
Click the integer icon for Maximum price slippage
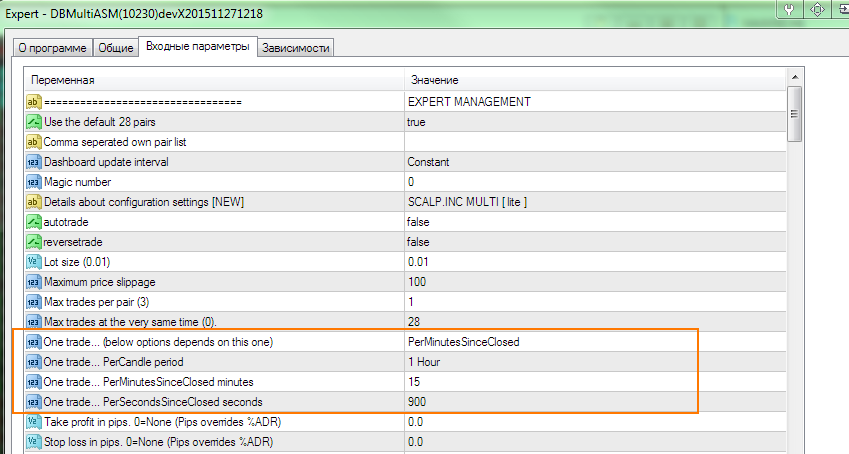(34, 282)
